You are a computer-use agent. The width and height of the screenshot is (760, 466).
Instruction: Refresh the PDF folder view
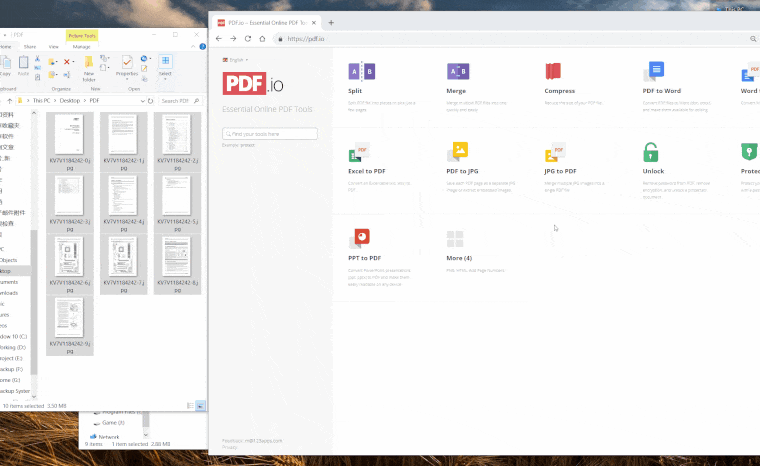(x=150, y=101)
